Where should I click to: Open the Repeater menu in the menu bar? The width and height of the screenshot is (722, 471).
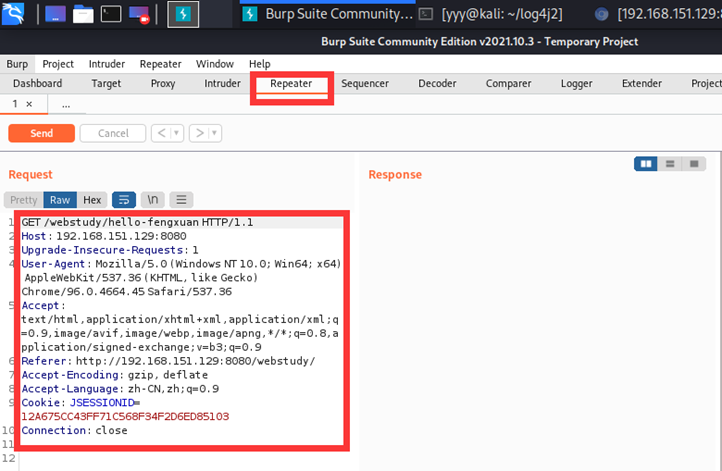pos(160,64)
